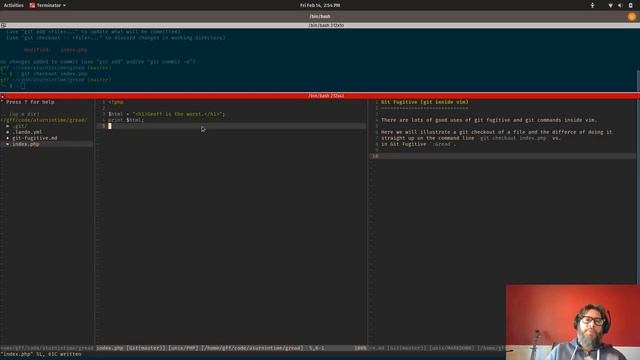The image size is (640, 360).
Task: Click the $html assignment line in the editor
Action: click(167, 114)
